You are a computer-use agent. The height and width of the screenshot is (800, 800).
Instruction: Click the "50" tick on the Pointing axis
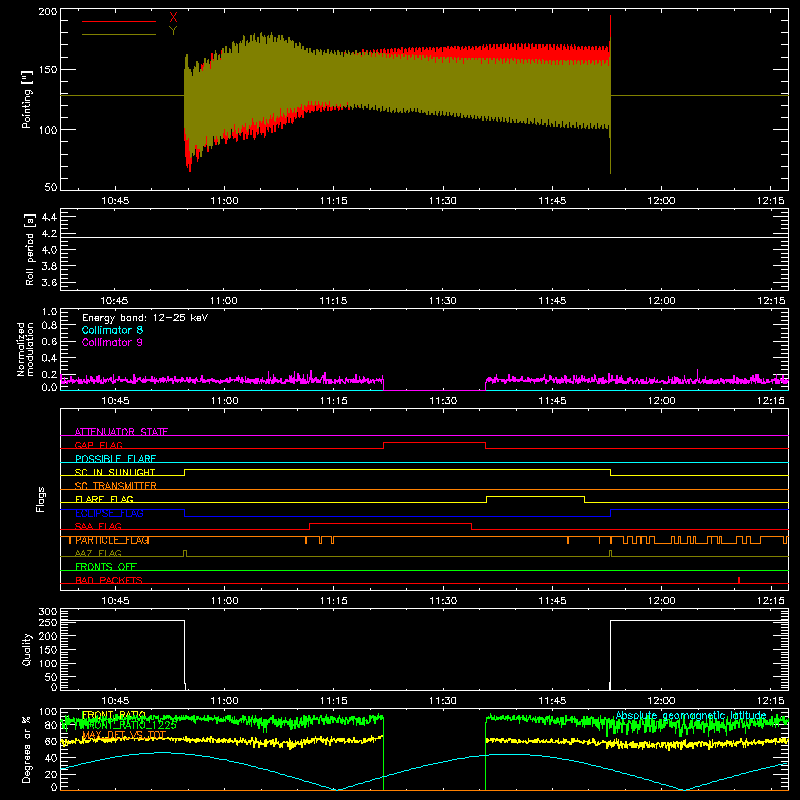(51, 187)
